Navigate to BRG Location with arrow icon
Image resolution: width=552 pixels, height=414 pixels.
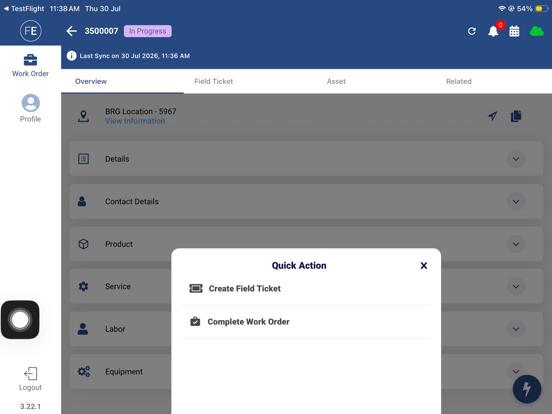point(493,116)
